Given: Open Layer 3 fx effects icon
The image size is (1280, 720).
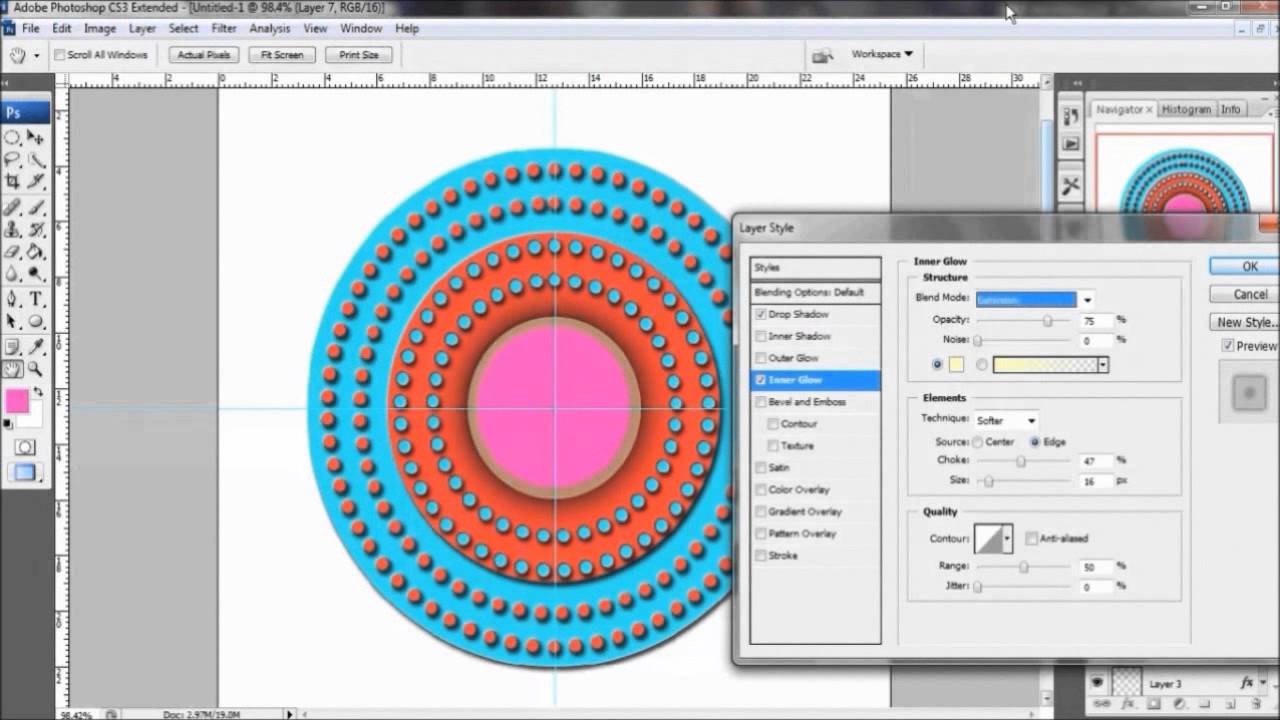Looking at the screenshot, I should coord(1247,683).
